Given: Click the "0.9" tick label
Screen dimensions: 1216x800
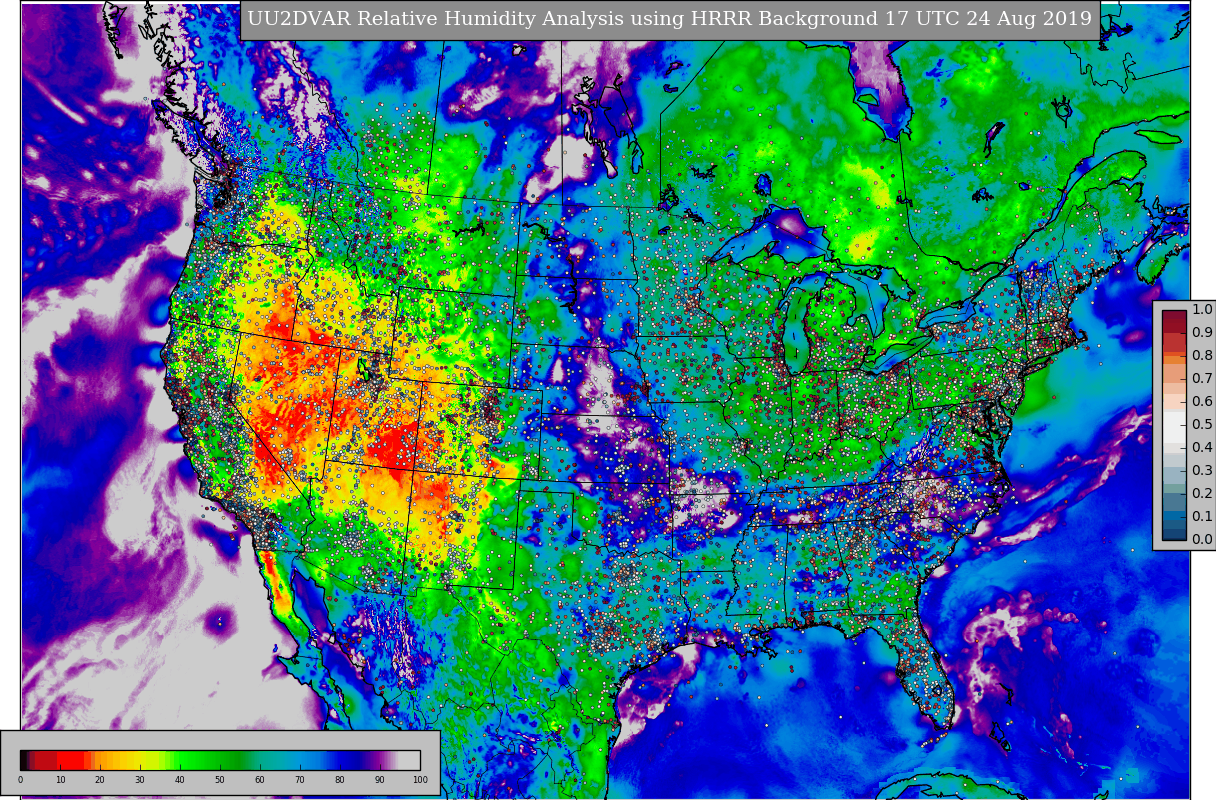Looking at the screenshot, I should [1202, 333].
